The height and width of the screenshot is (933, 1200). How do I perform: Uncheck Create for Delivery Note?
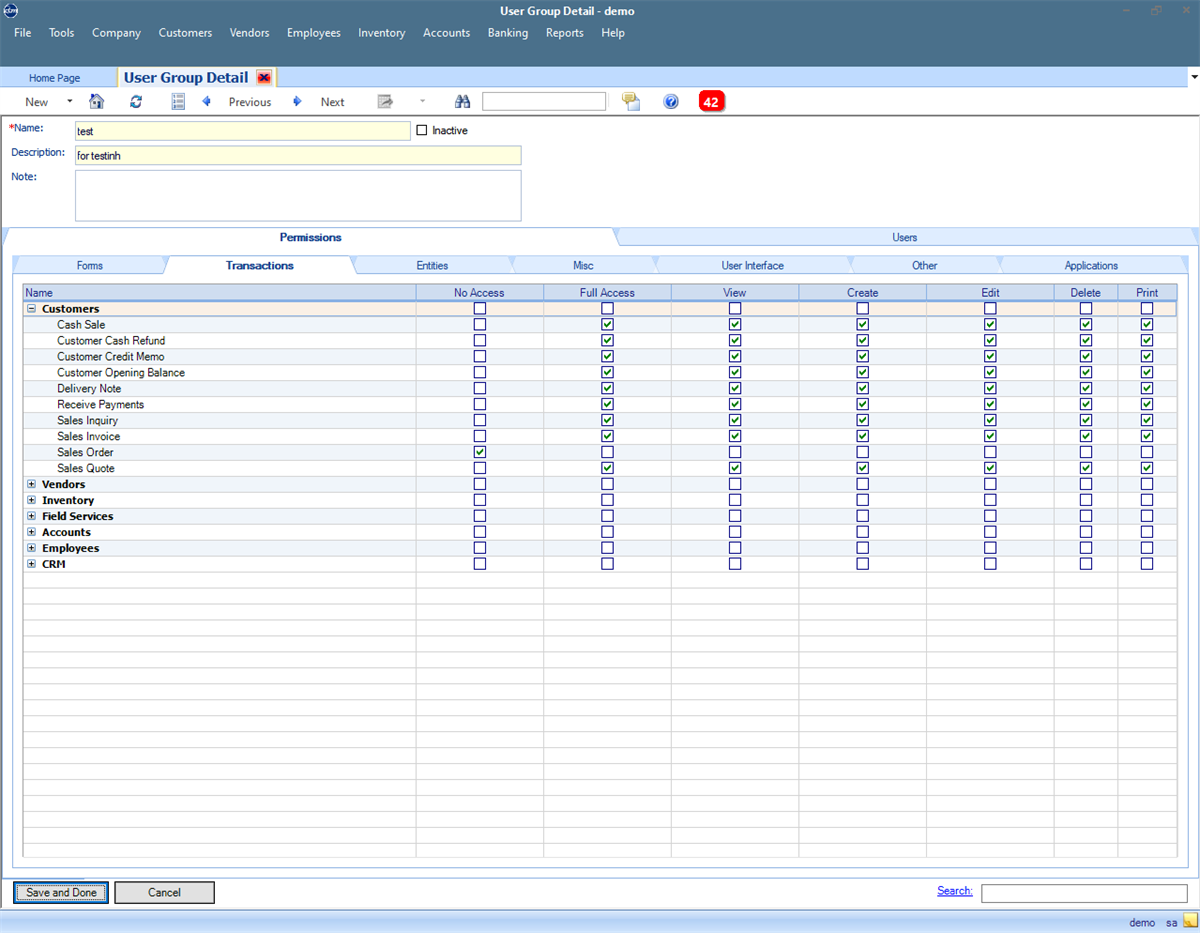(x=863, y=388)
